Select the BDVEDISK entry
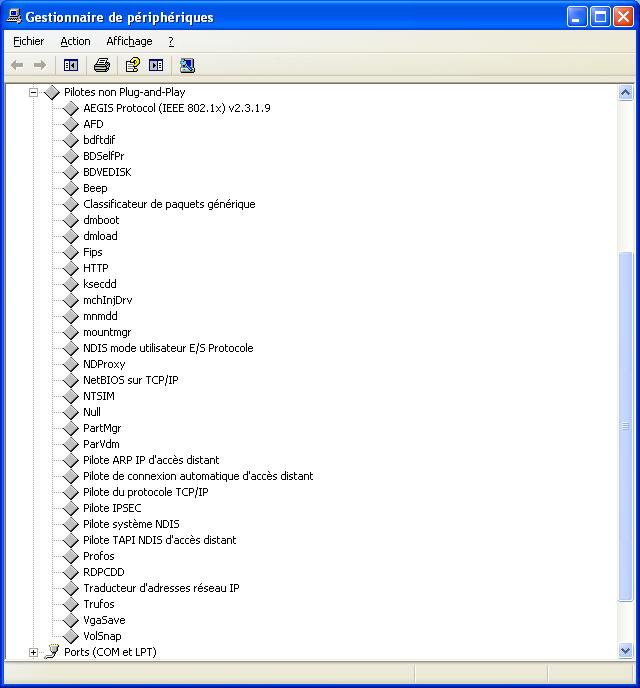This screenshot has height=688, width=640. [x=107, y=172]
